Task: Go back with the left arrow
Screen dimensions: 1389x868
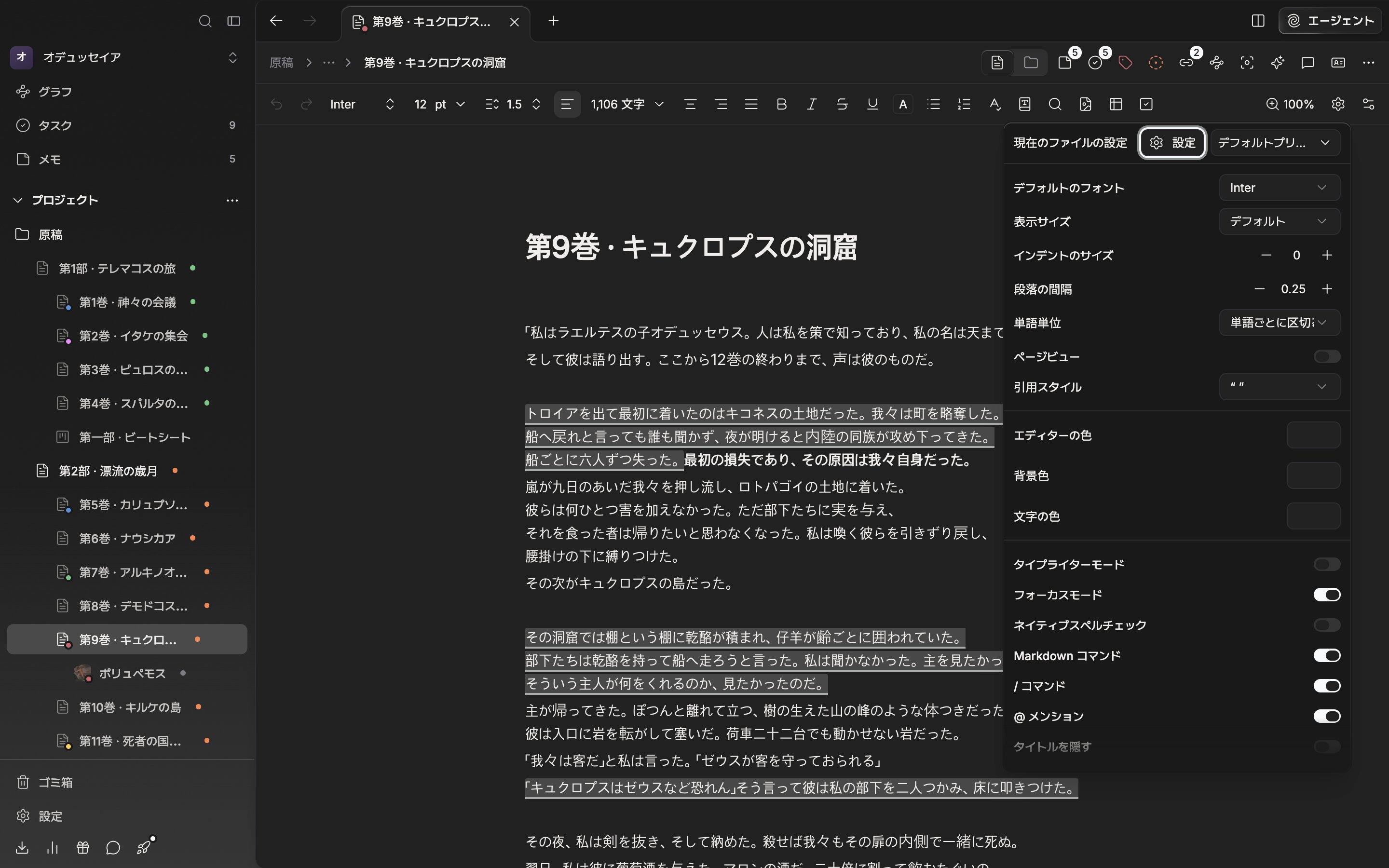Action: tap(276, 21)
